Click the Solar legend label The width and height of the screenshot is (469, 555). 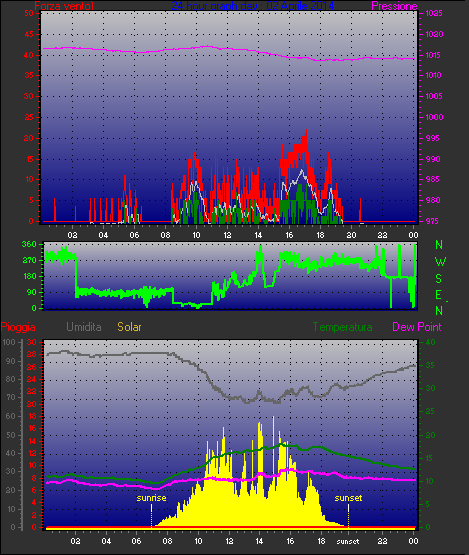(129, 327)
